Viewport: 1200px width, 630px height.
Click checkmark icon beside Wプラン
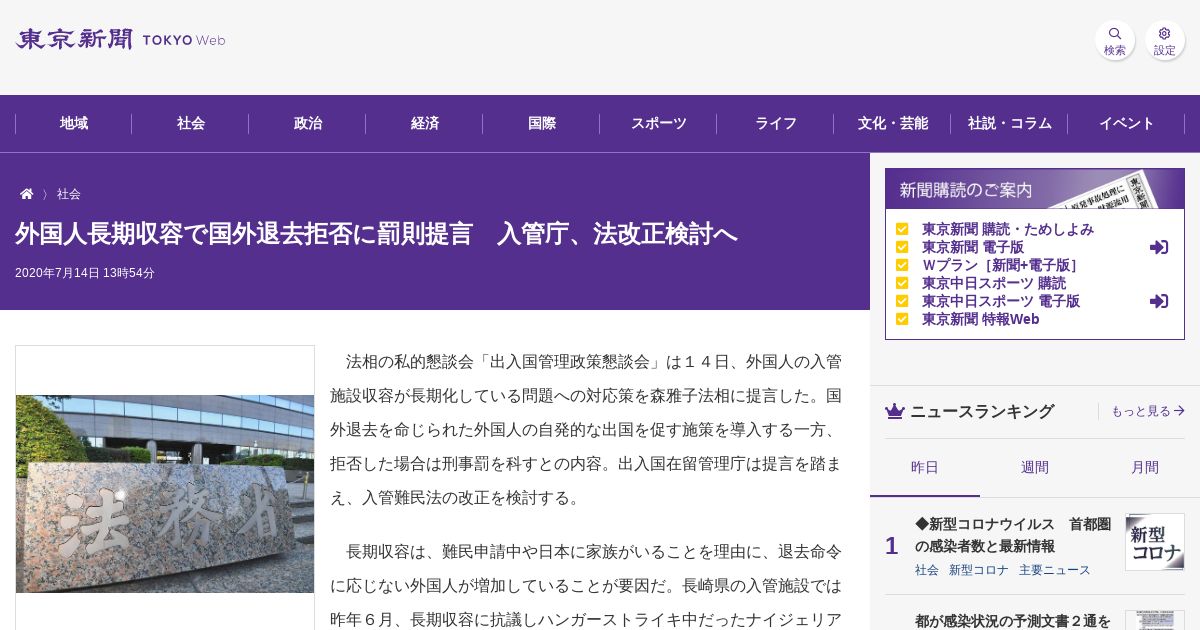pos(902,265)
